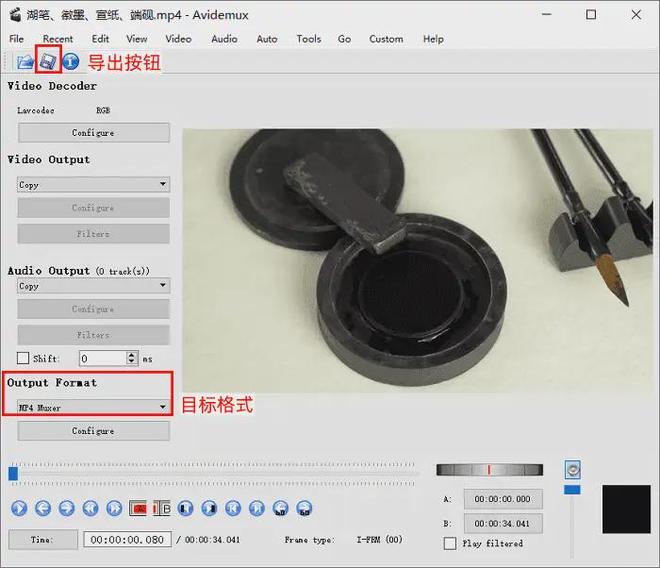Open the Audio menu
The image size is (660, 568).
tap(224, 39)
